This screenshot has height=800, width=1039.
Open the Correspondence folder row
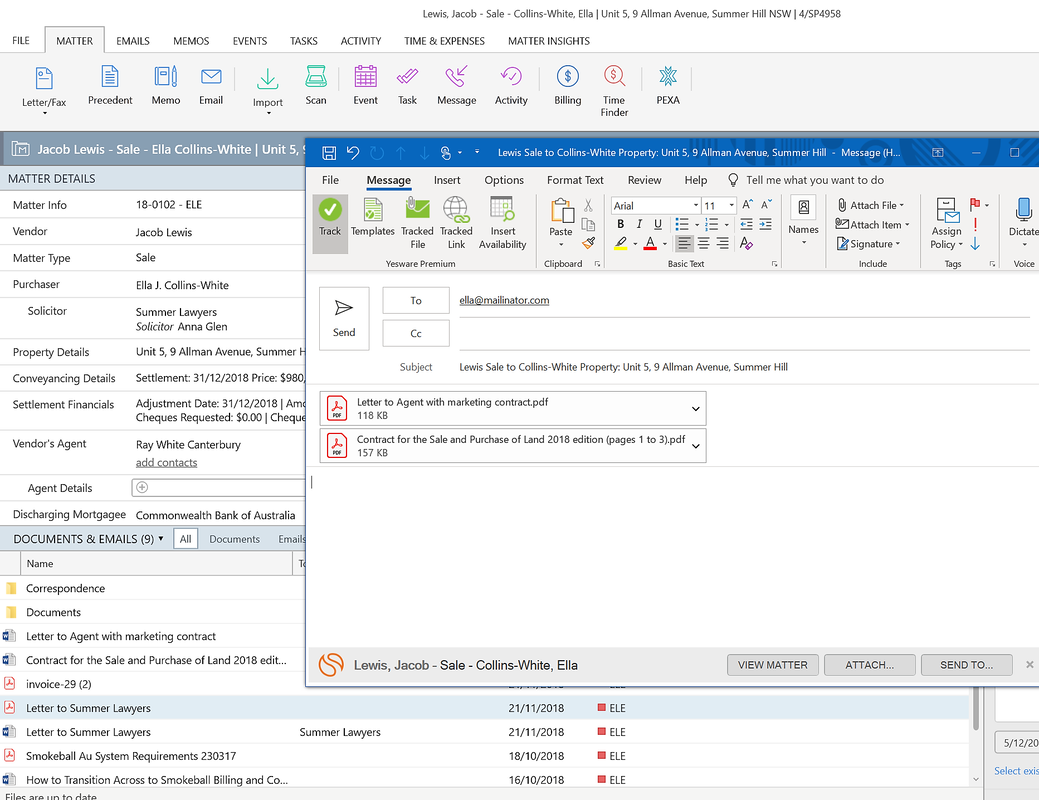tap(152, 588)
